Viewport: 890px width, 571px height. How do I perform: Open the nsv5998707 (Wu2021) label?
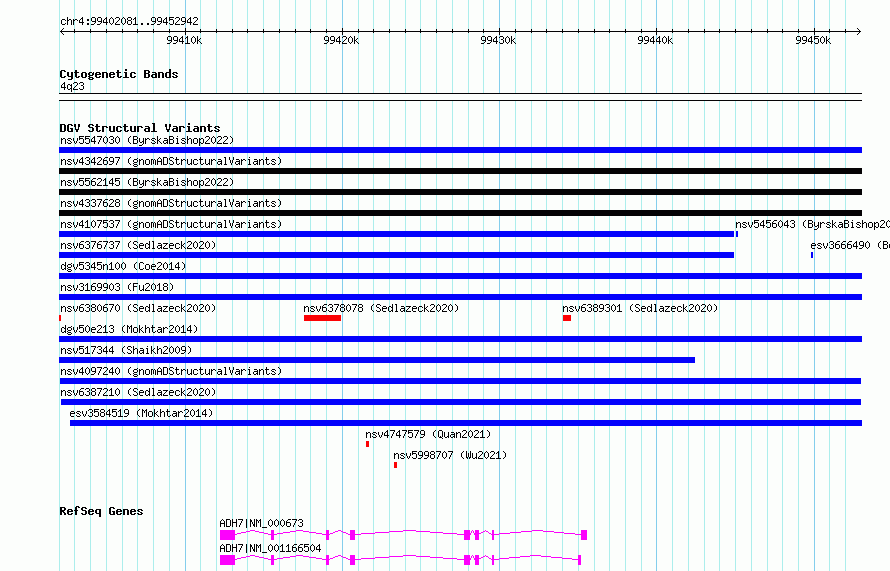coord(450,455)
